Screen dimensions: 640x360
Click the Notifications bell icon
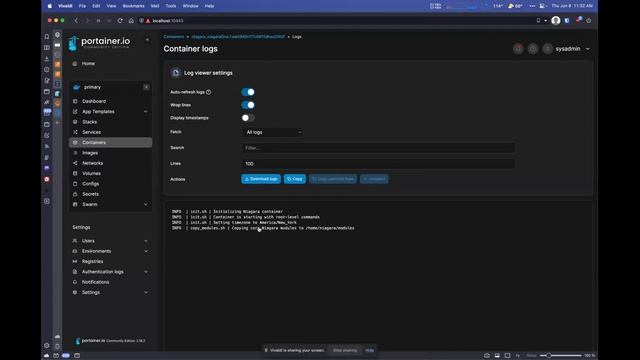coord(75,282)
